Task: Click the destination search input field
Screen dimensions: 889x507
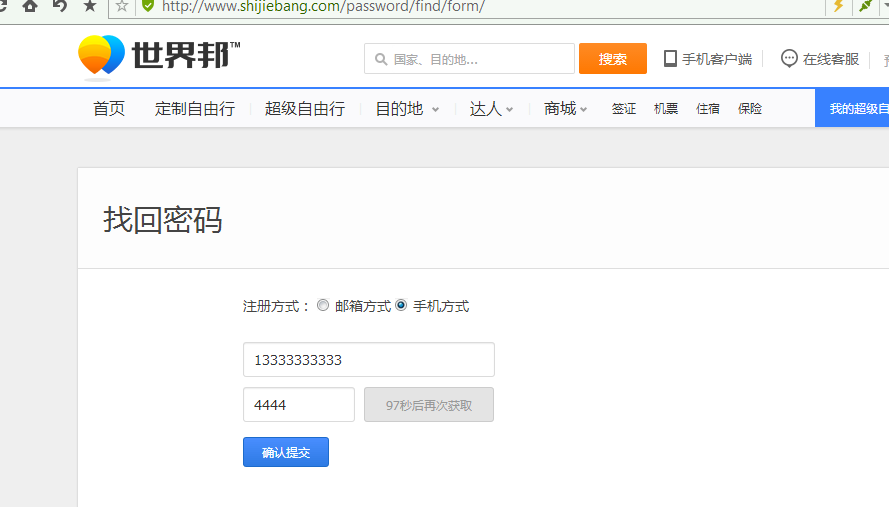Action: (469, 58)
